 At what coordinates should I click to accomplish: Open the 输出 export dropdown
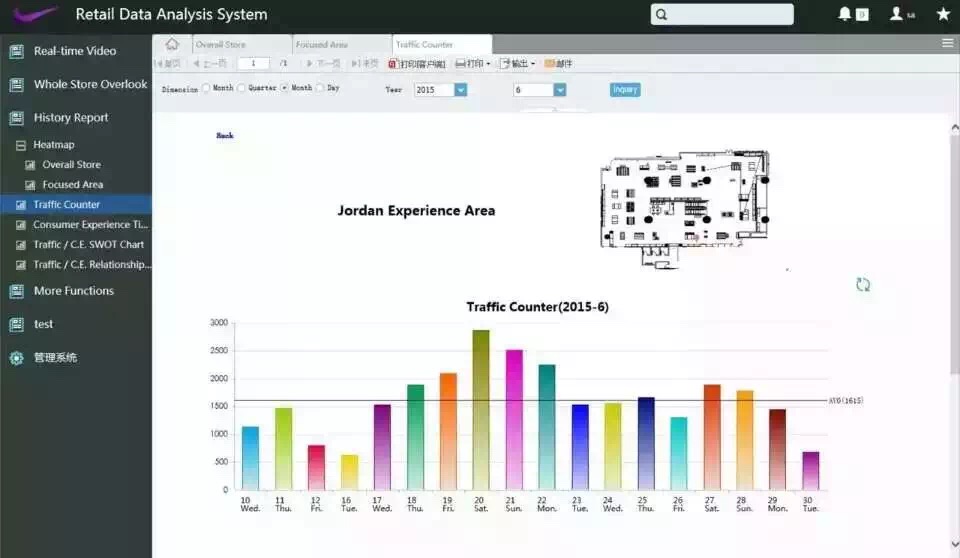point(517,64)
